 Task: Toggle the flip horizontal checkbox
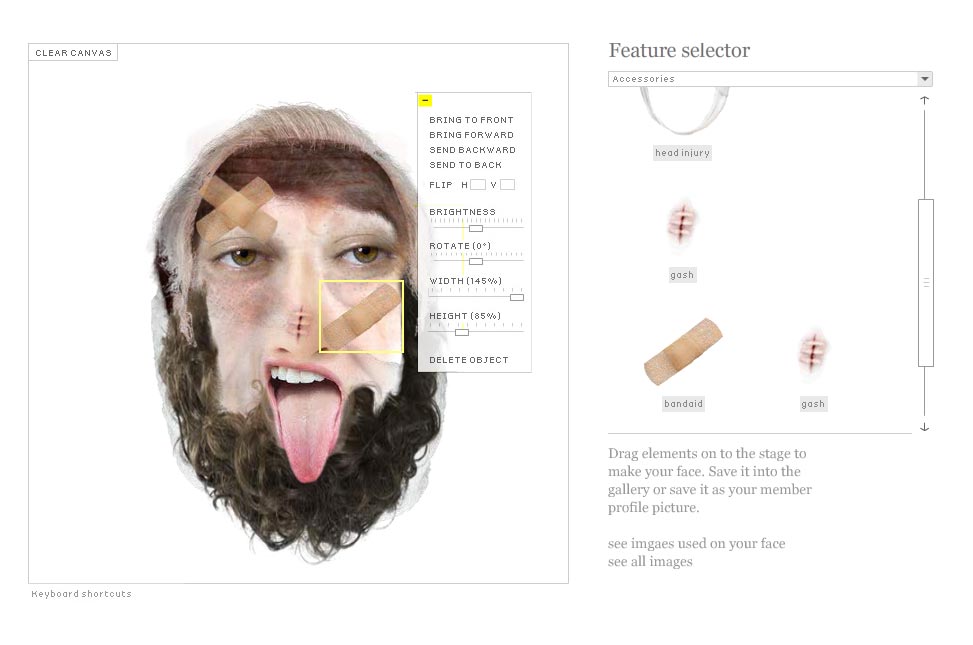tap(478, 184)
